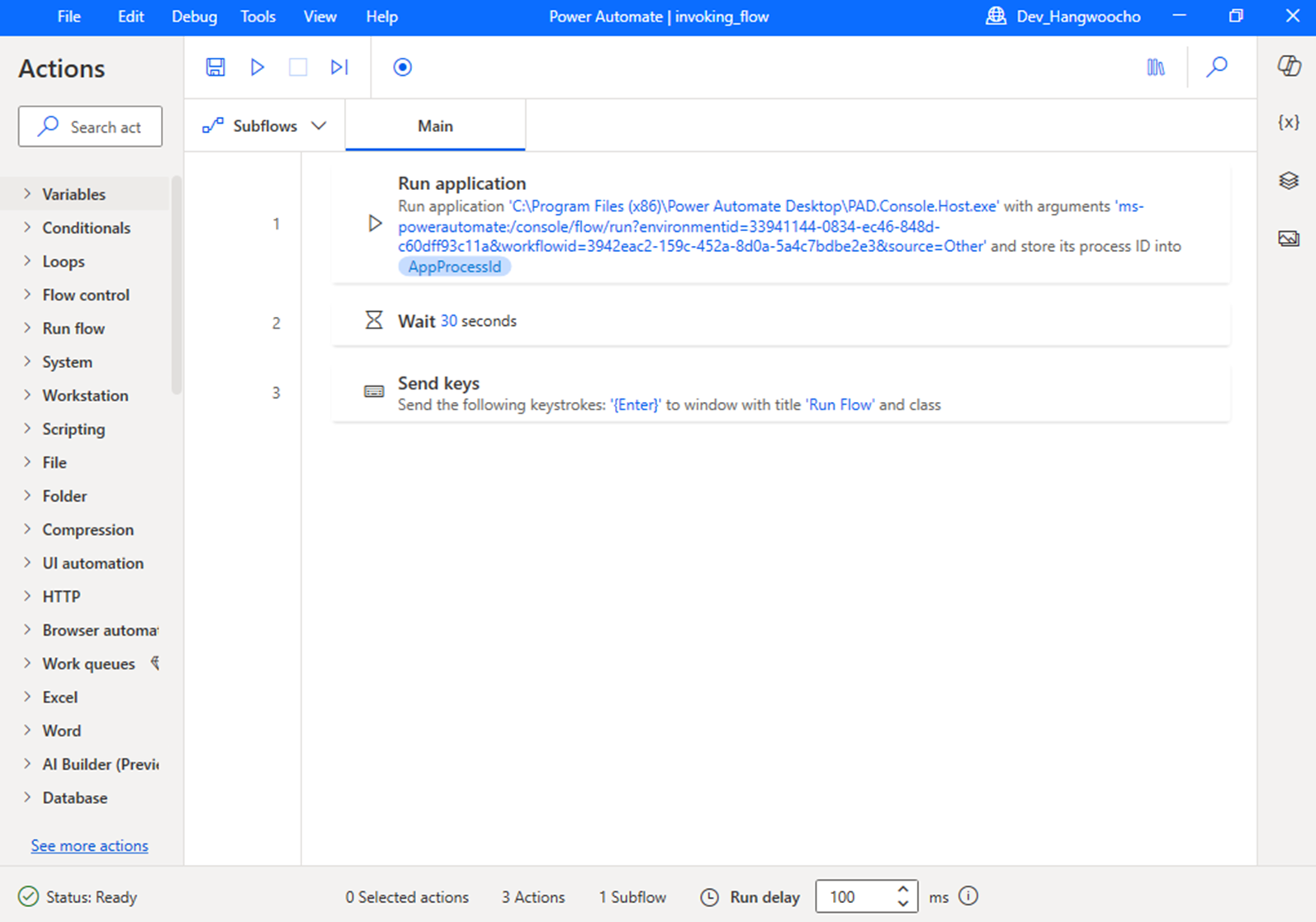Image resolution: width=1316 pixels, height=922 pixels.
Task: Open the Debug menu
Action: [x=194, y=17]
